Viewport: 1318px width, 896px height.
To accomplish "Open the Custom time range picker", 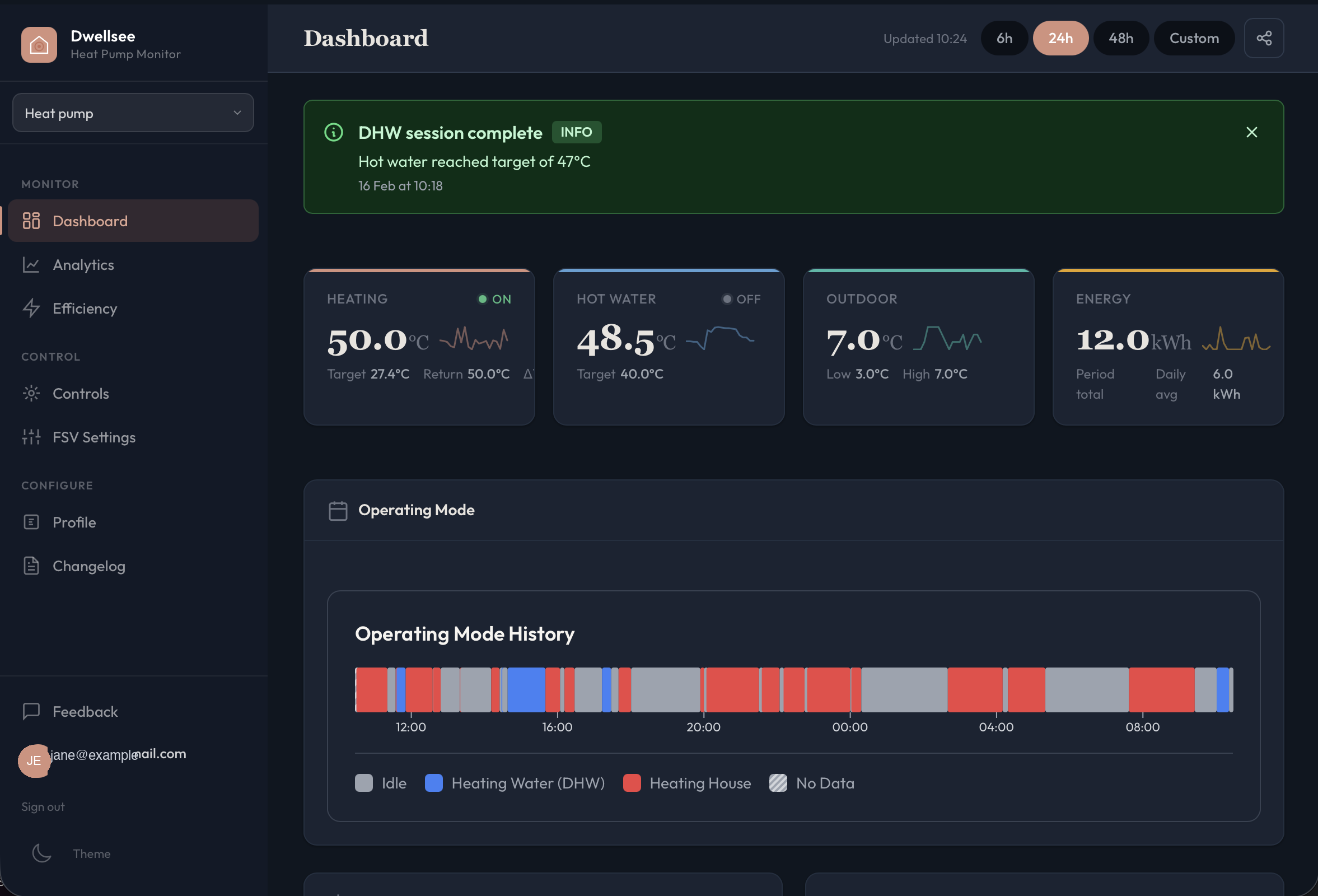I will pyautogui.click(x=1194, y=39).
